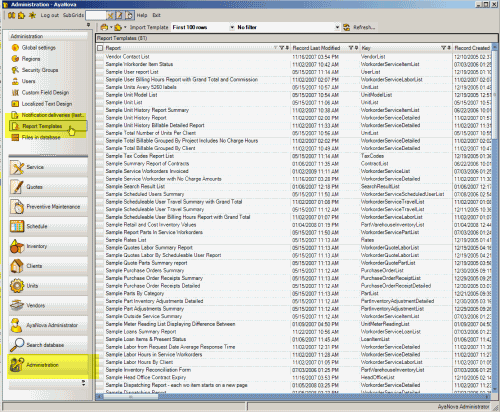Select row marker for Sample Tax Codes Report List
This screenshot has height=412, width=500.
pyautogui.click(x=100, y=156)
